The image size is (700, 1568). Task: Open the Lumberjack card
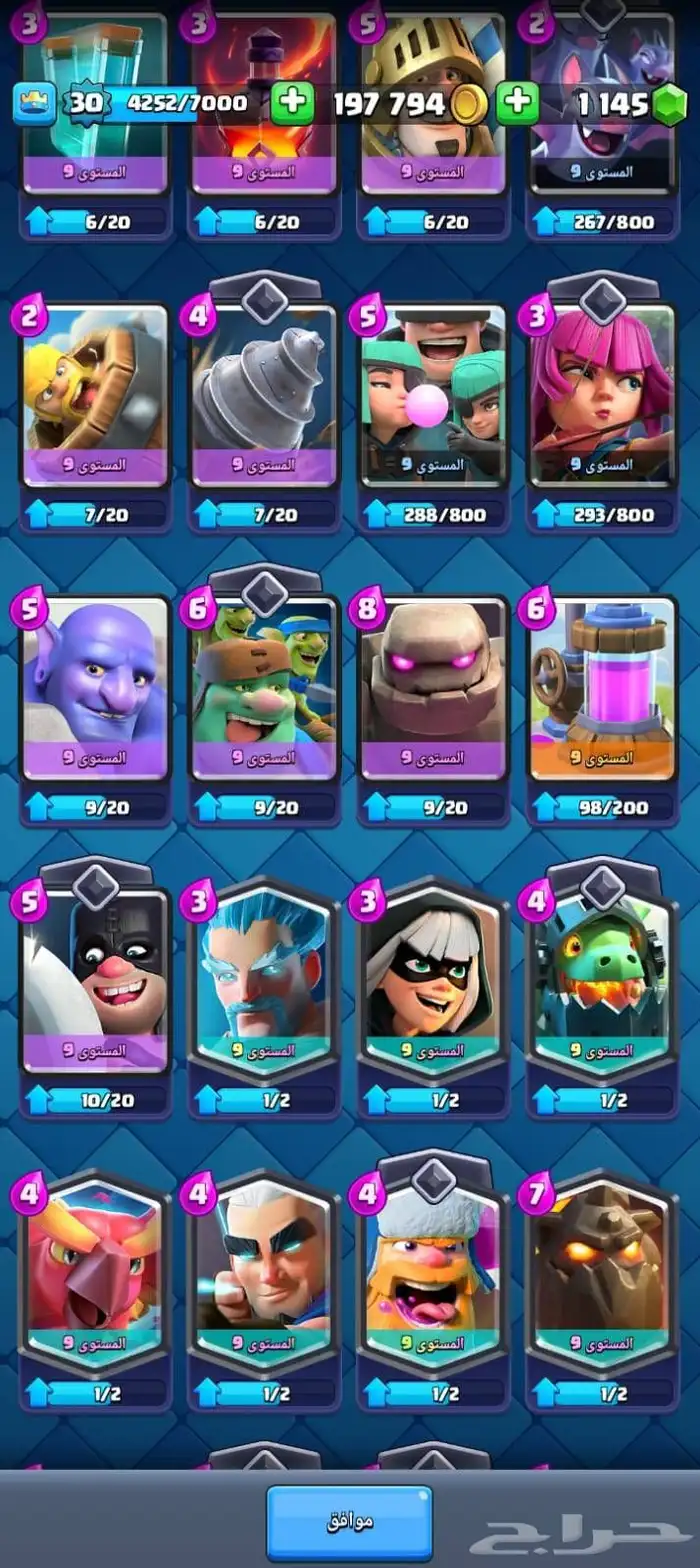[x=433, y=1270]
